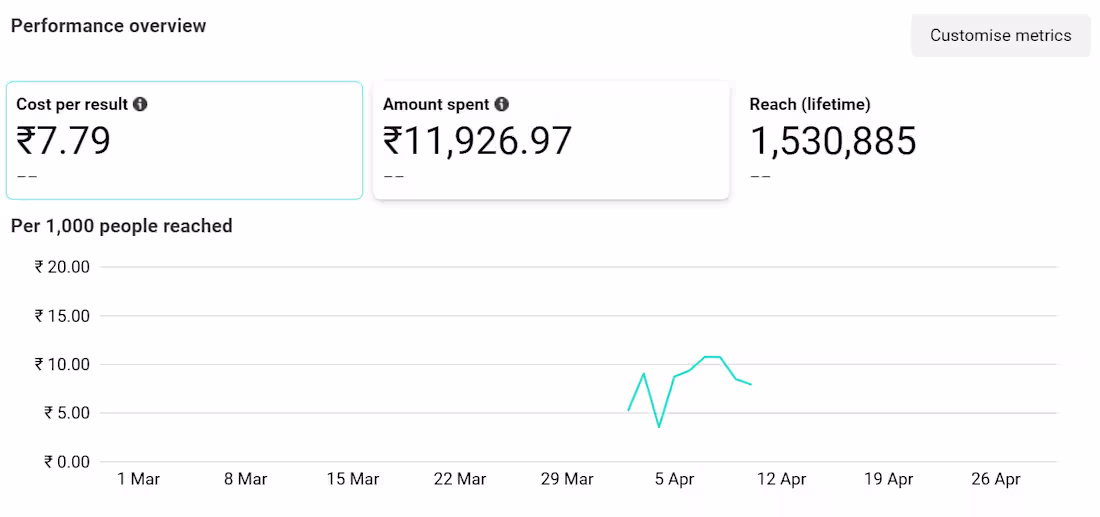
Task: Open the Customise metrics button
Action: tap(1000, 36)
